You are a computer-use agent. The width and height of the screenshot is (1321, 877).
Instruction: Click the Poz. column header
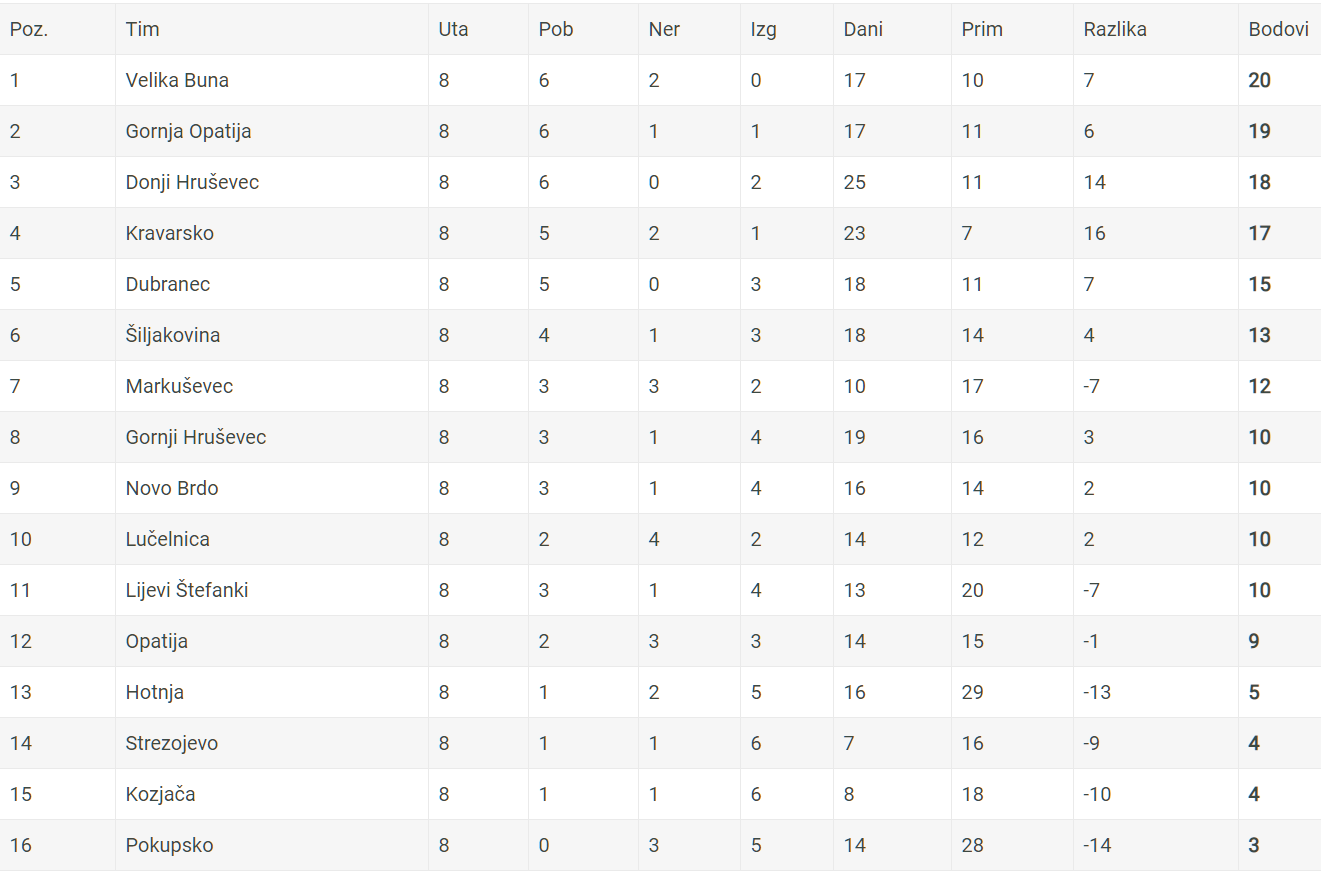(x=29, y=29)
